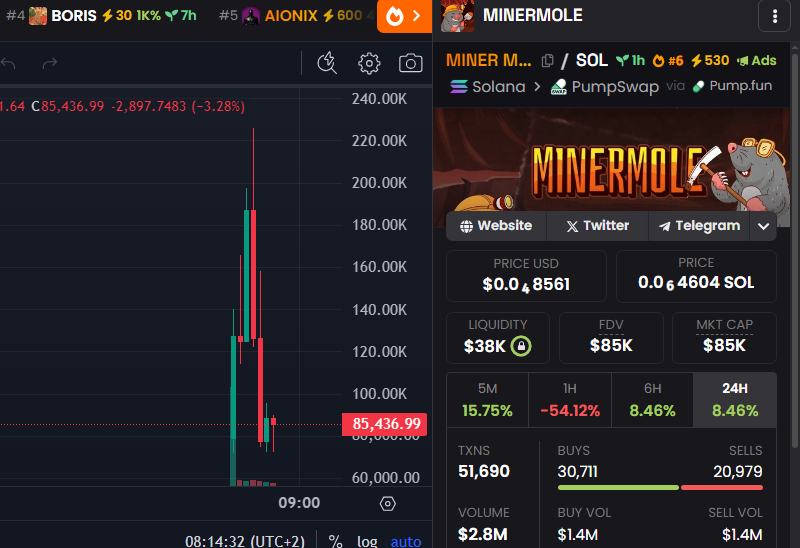800x548 pixels.
Task: Click the LIQUIDITY $38K box
Action: (498, 338)
